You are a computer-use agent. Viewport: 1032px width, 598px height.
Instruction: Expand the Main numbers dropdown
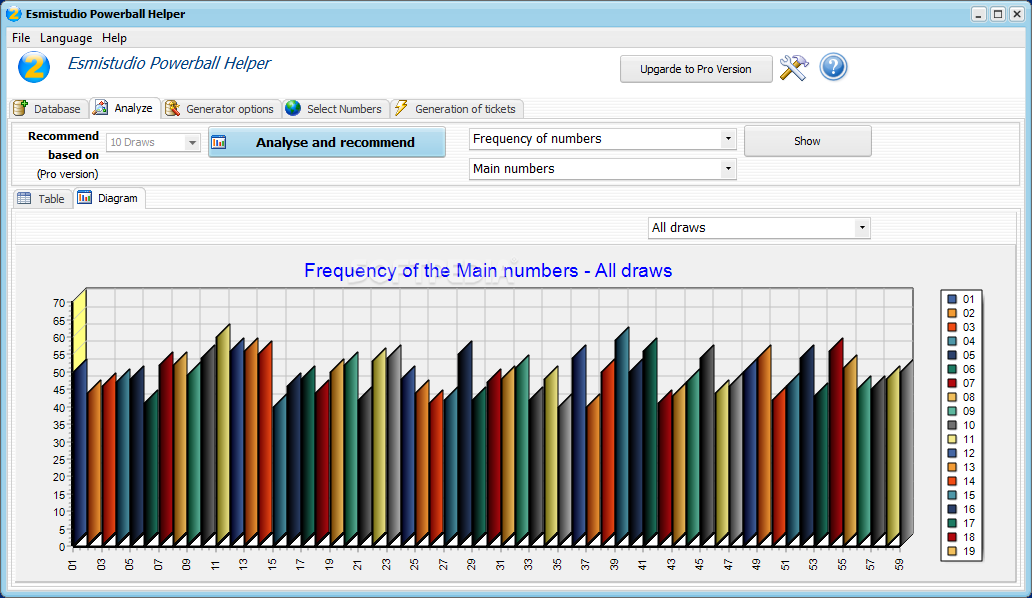coord(727,168)
